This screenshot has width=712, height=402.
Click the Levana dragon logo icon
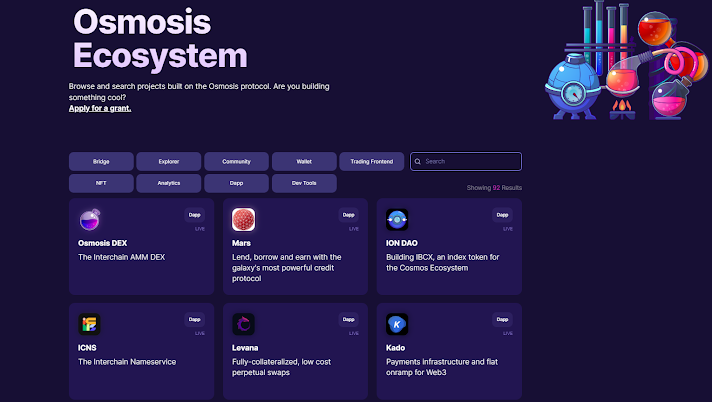click(x=243, y=324)
